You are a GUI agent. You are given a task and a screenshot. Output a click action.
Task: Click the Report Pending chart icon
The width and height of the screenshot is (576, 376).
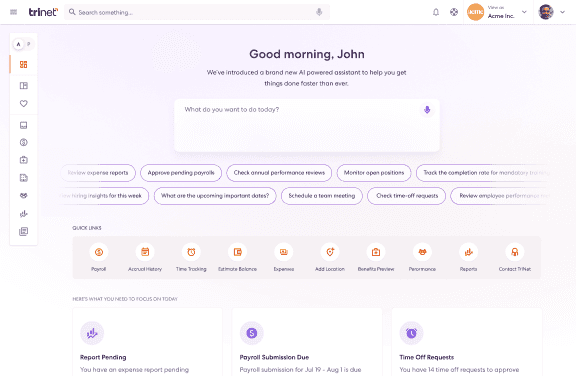pos(92,333)
